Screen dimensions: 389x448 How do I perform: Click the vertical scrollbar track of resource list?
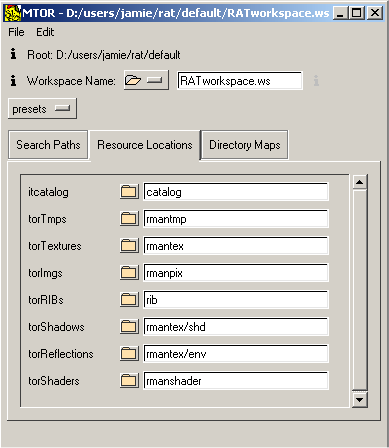coord(360,290)
